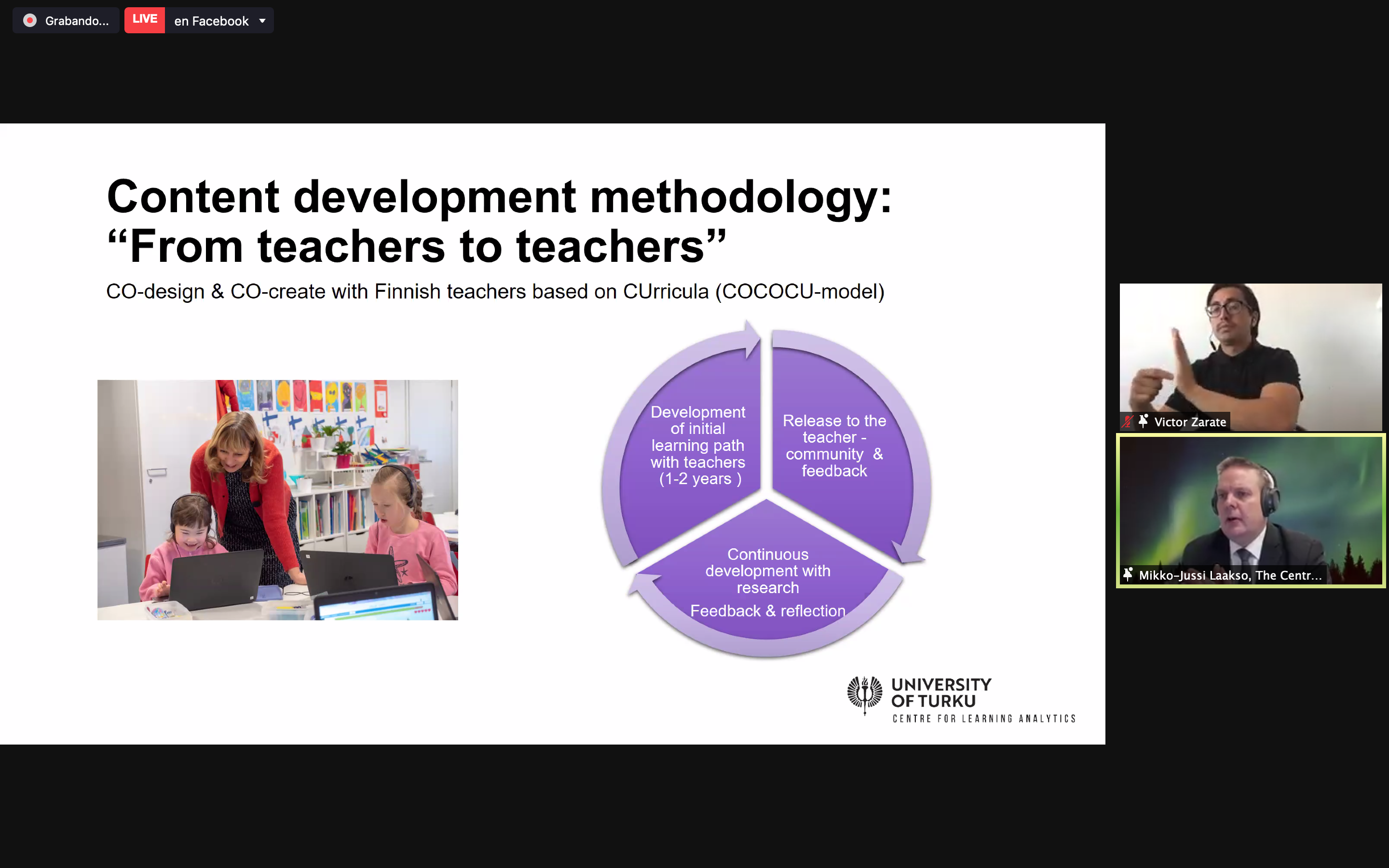This screenshot has width=1389, height=868.
Task: Click the Release to the teacher-community segment
Action: pos(834,446)
